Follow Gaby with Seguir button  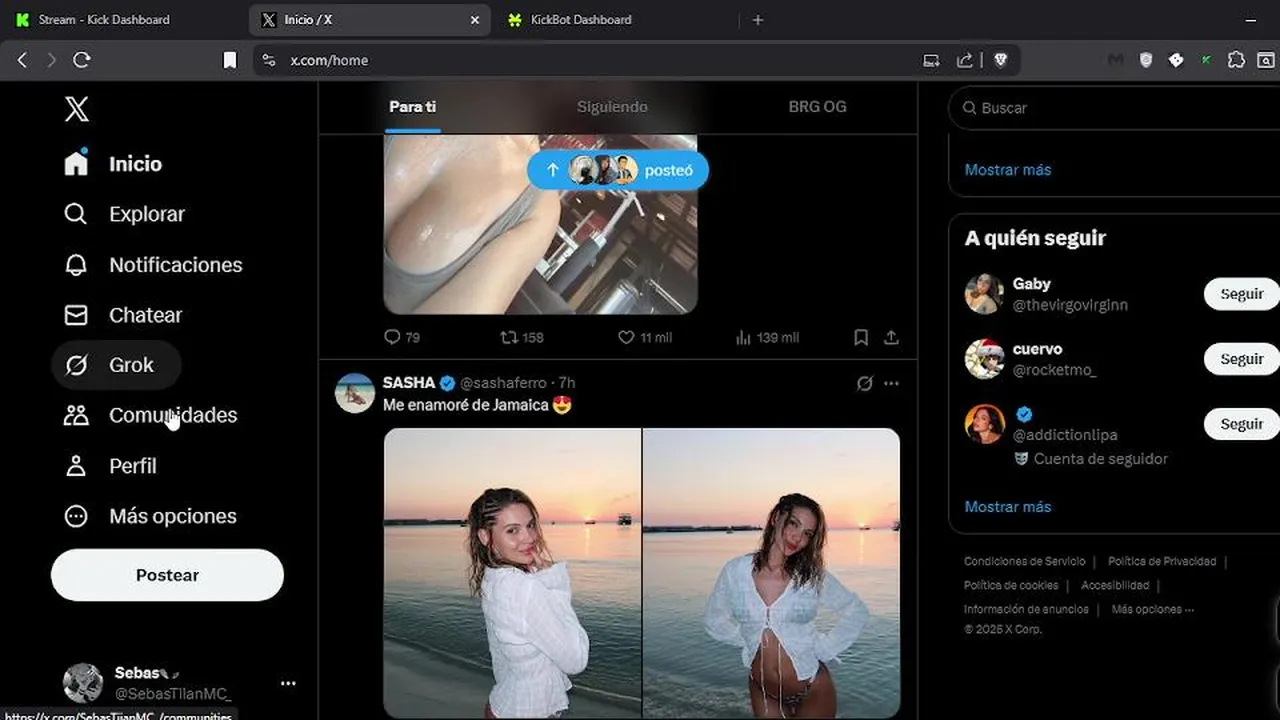click(x=1242, y=294)
